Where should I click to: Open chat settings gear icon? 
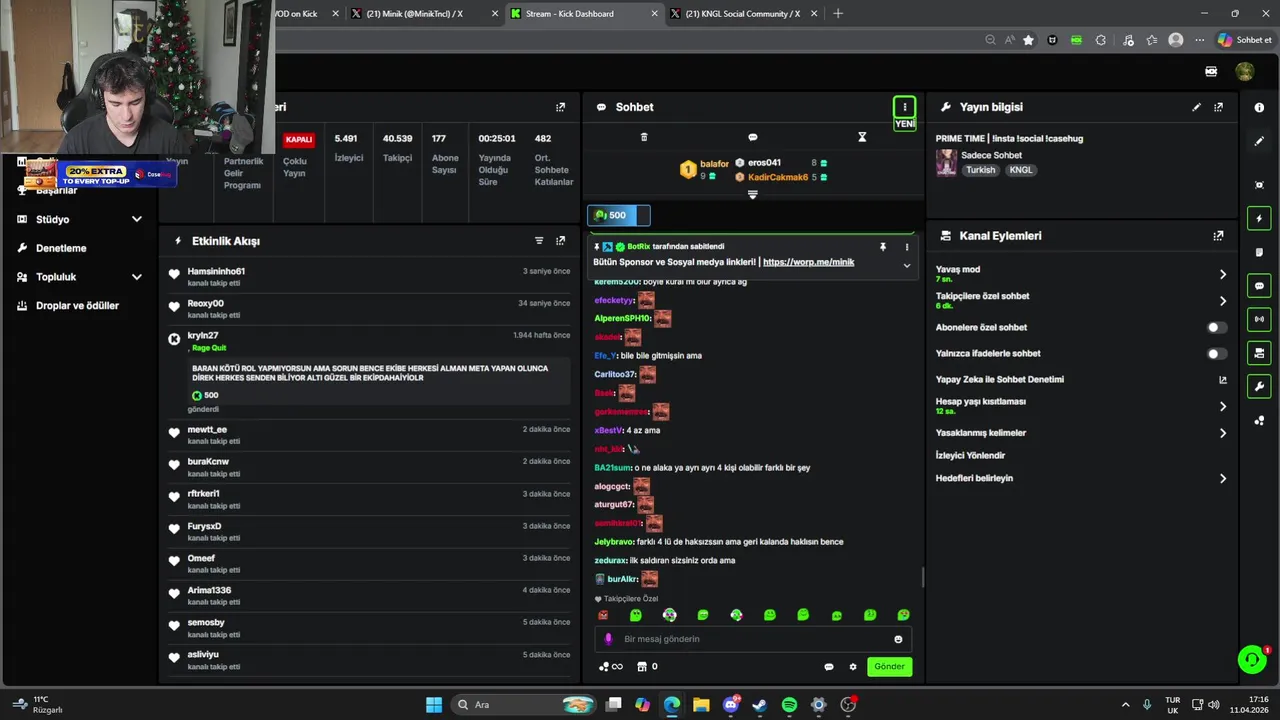[853, 667]
